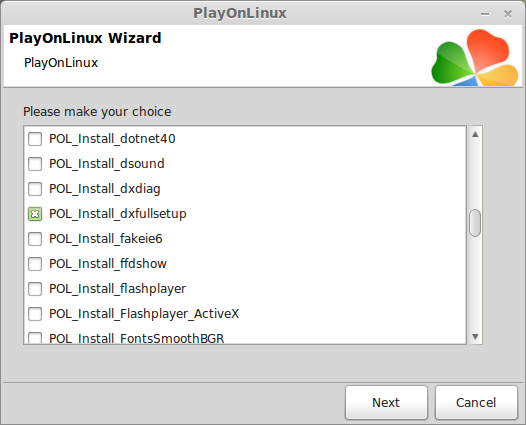Click the Cancel button
The width and height of the screenshot is (526, 425).
(x=476, y=403)
